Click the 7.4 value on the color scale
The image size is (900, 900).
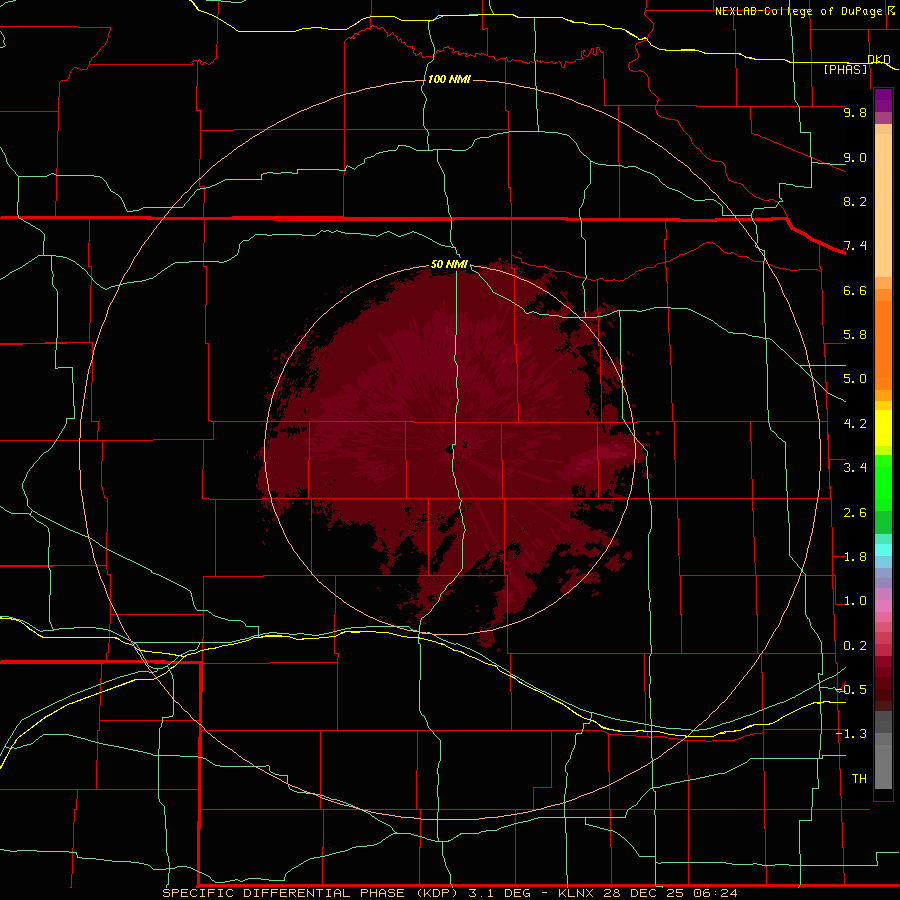[855, 246]
